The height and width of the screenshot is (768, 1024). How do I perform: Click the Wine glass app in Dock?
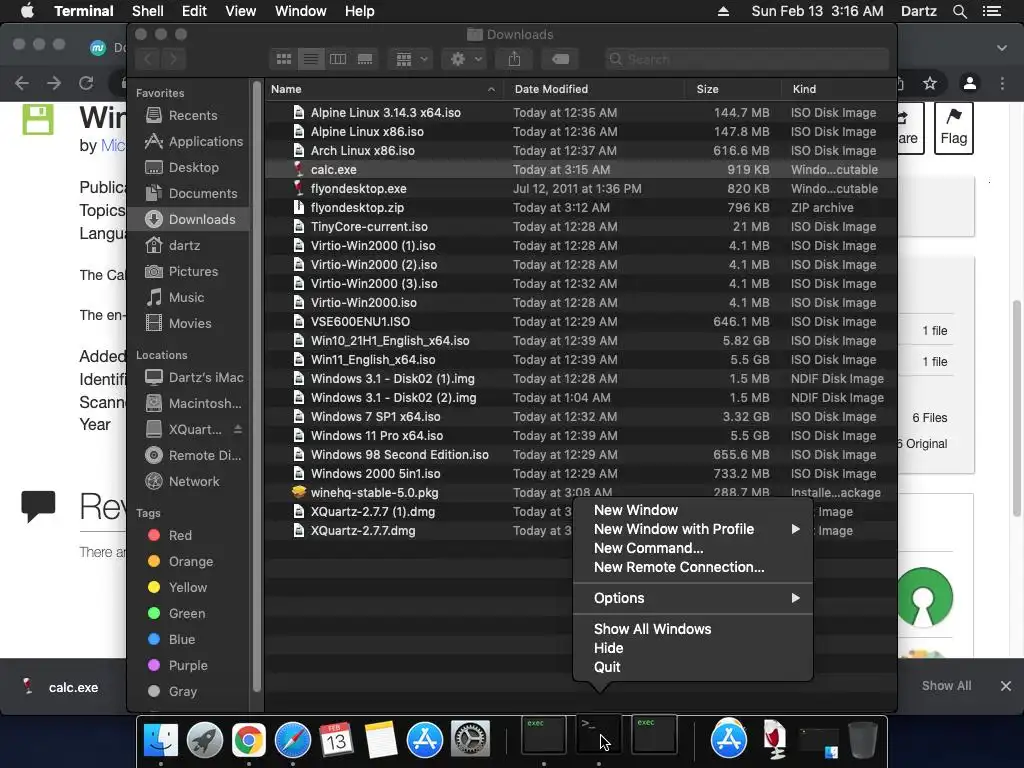[x=775, y=741]
